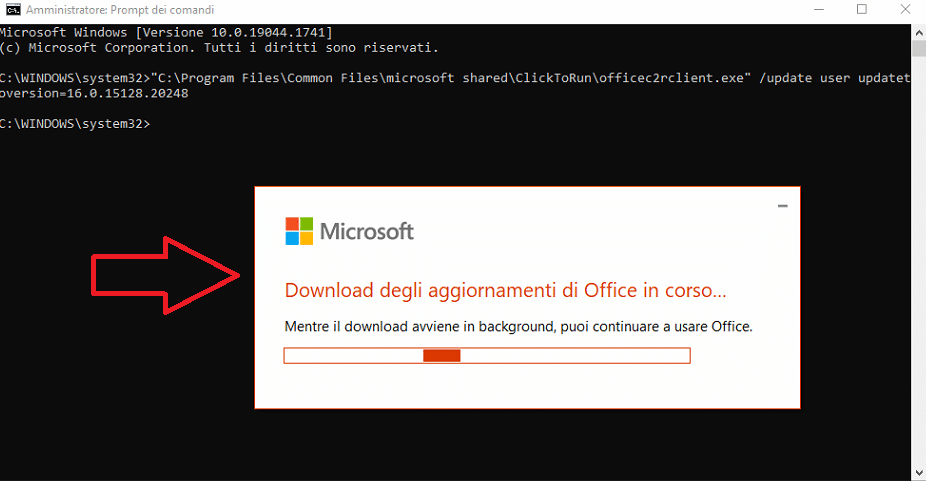The height and width of the screenshot is (481, 926).
Task: Click the current C:\WINDOWS\system32> prompt line
Action: [75, 124]
